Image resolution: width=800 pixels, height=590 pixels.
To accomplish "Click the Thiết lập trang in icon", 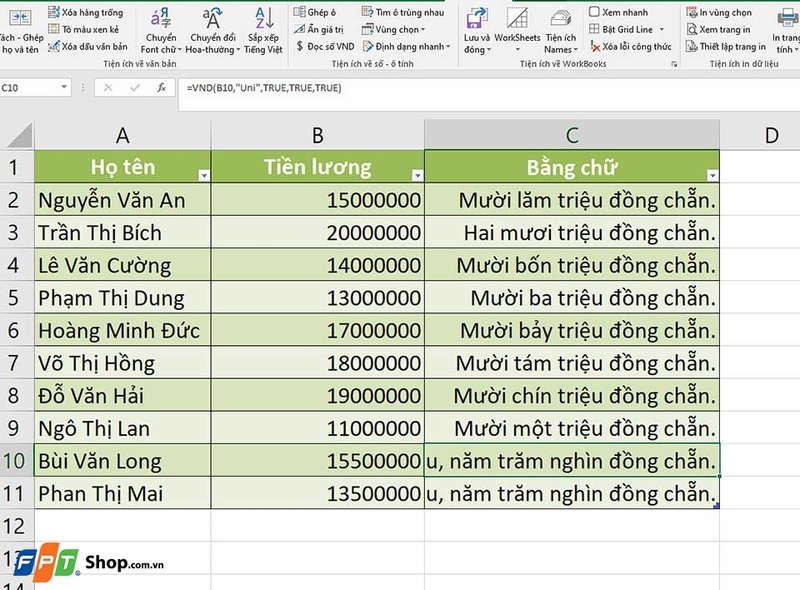I will point(733,44).
